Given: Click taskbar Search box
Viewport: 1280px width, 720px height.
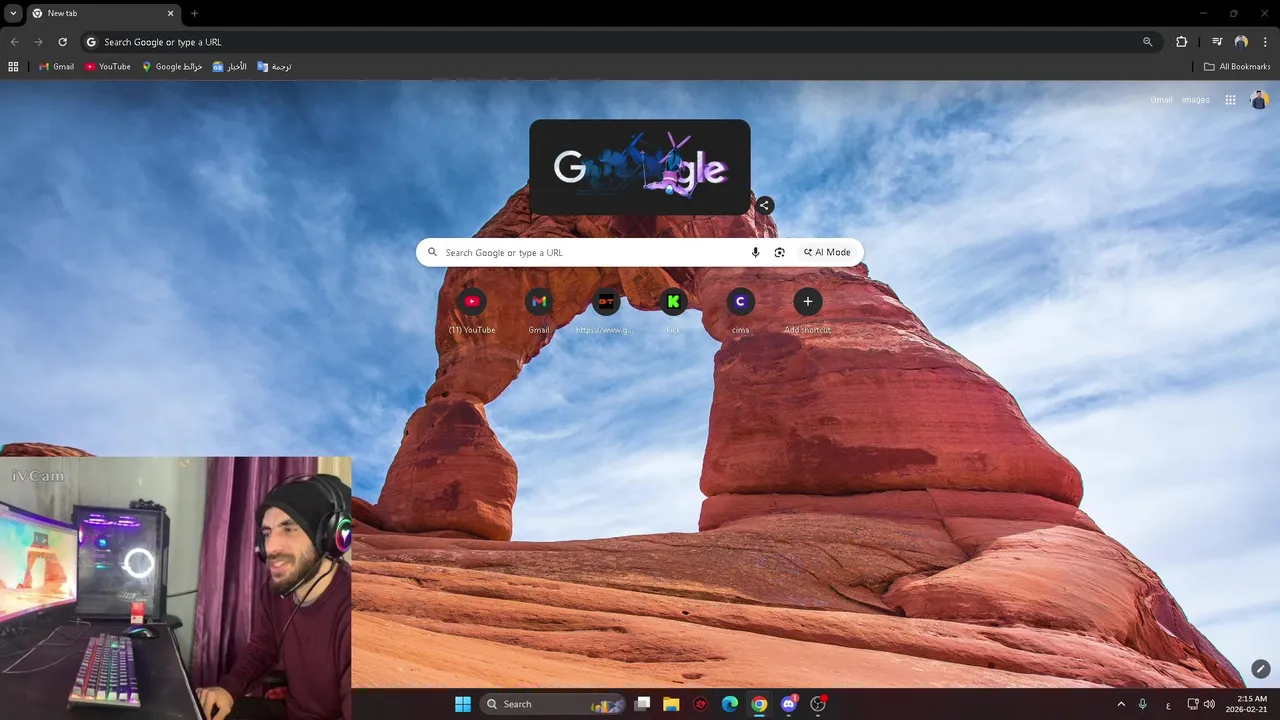Looking at the screenshot, I should point(552,704).
